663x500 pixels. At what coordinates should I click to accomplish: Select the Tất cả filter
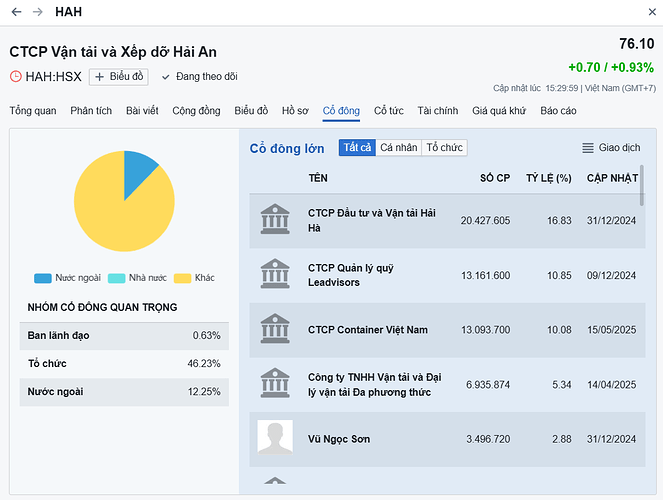coord(357,148)
